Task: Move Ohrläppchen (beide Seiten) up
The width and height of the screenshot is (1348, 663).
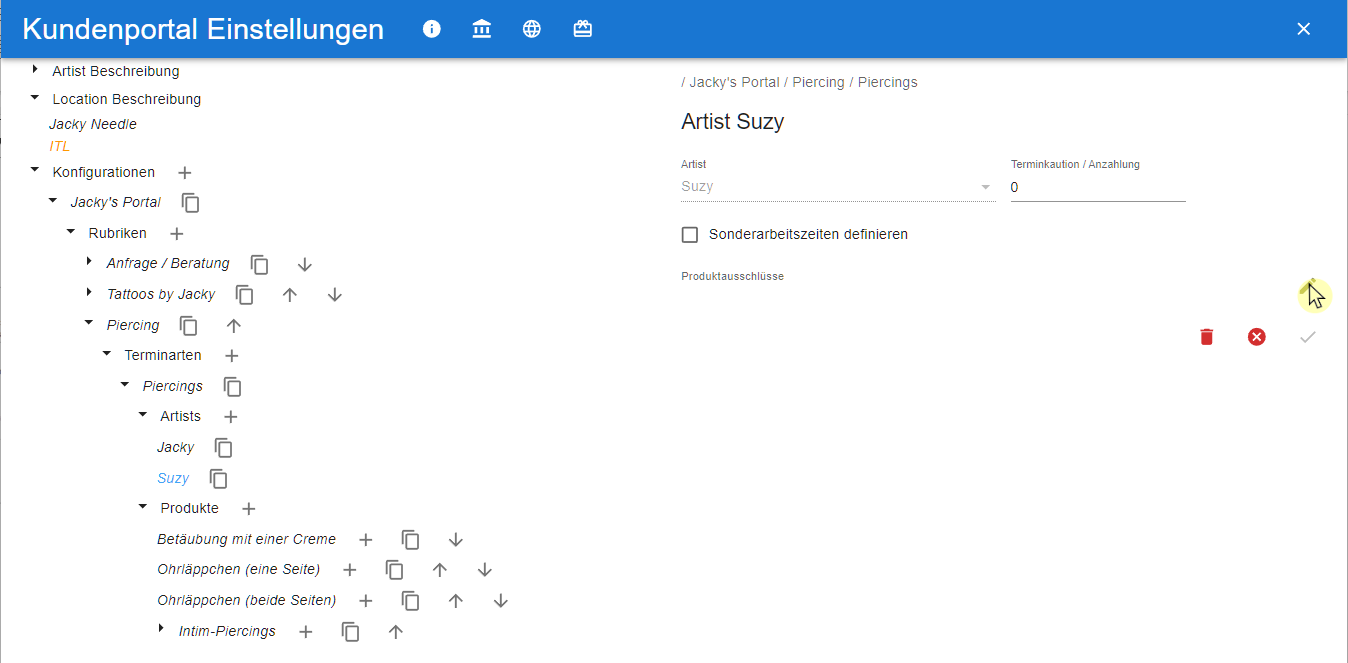Action: pyautogui.click(x=456, y=601)
